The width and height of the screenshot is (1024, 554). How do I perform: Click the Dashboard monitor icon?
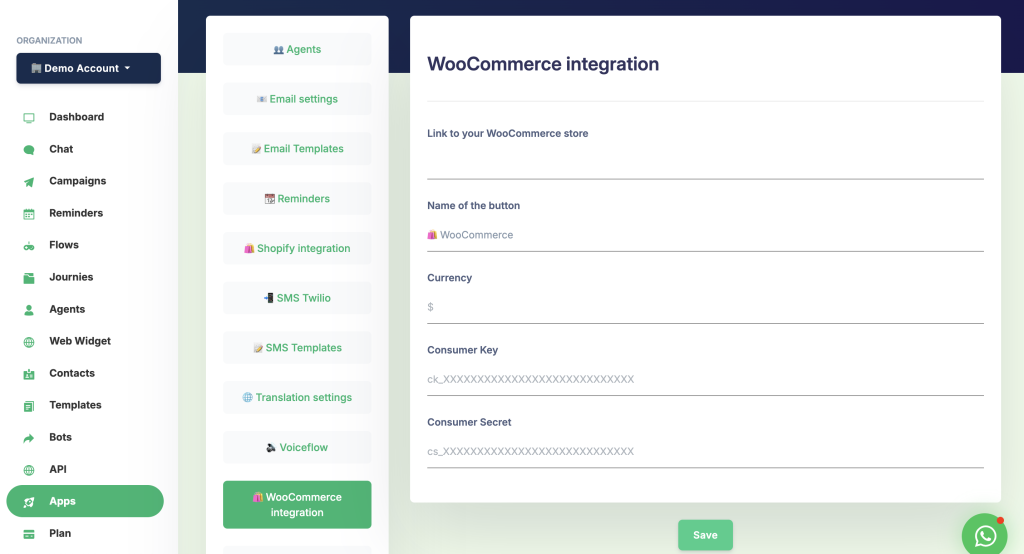coord(29,118)
